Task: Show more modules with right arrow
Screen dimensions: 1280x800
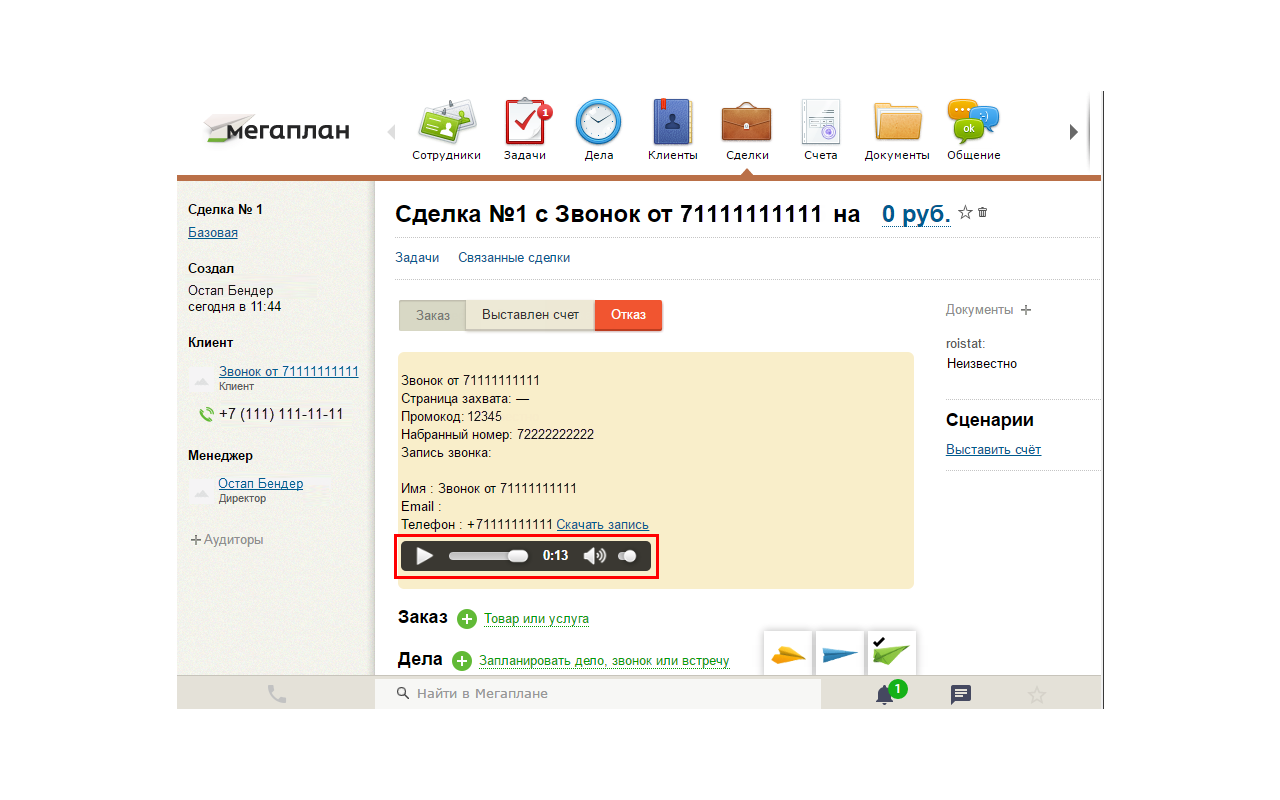Action: 1074,131
